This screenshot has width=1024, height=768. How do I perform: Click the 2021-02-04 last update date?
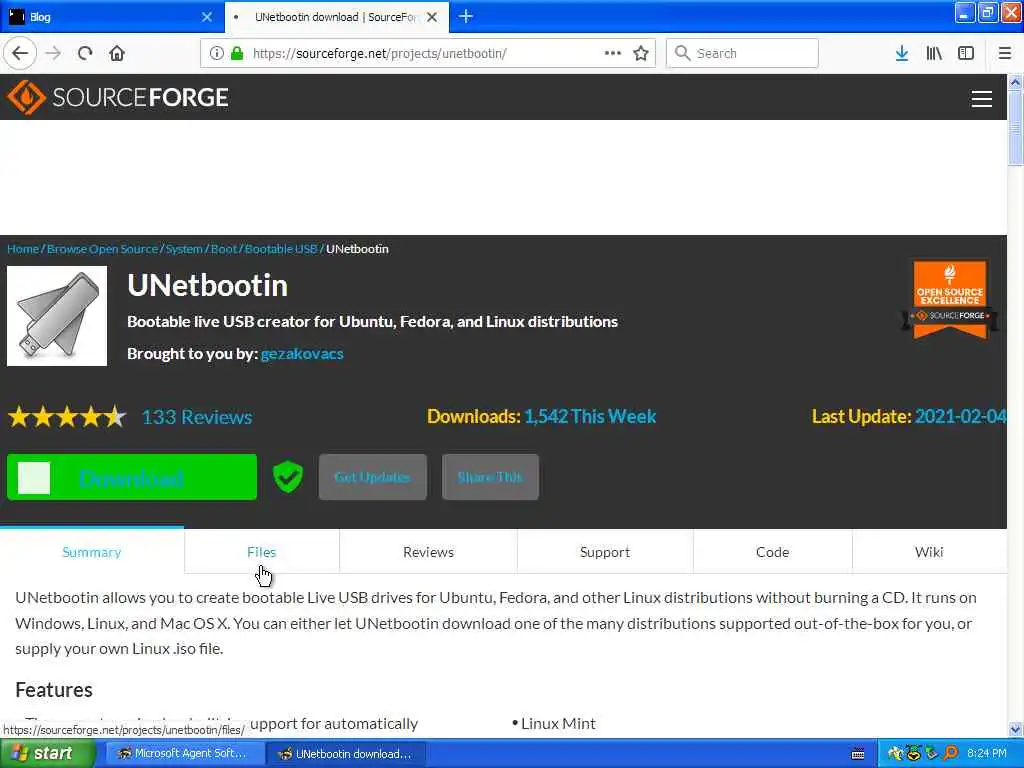tap(961, 417)
